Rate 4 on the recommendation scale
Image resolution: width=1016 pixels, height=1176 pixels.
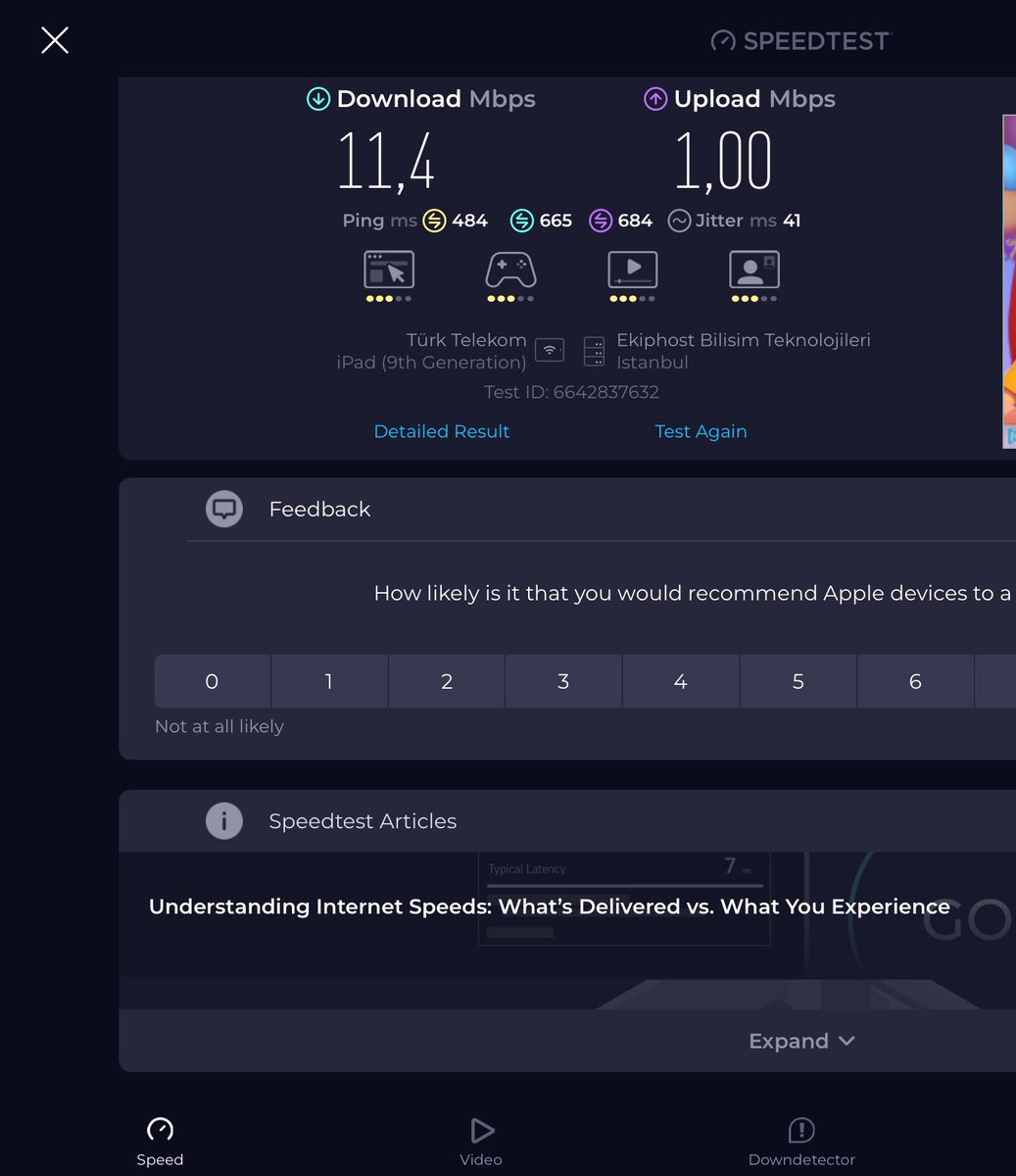tap(681, 681)
